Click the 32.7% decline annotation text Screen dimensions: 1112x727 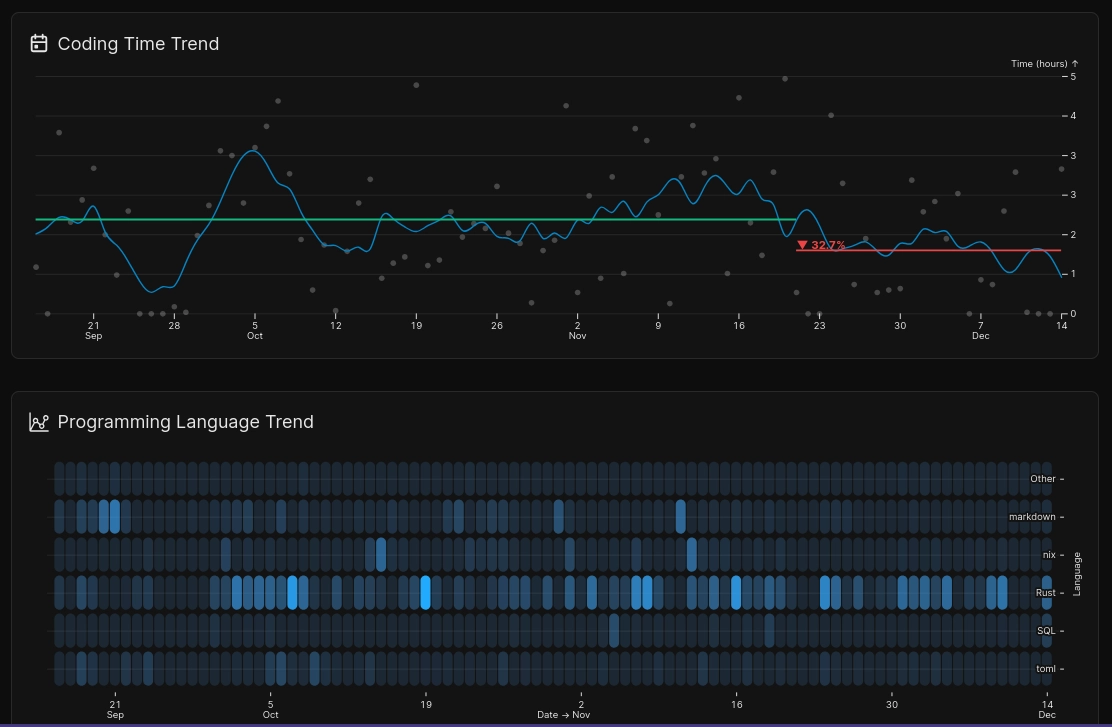828,245
